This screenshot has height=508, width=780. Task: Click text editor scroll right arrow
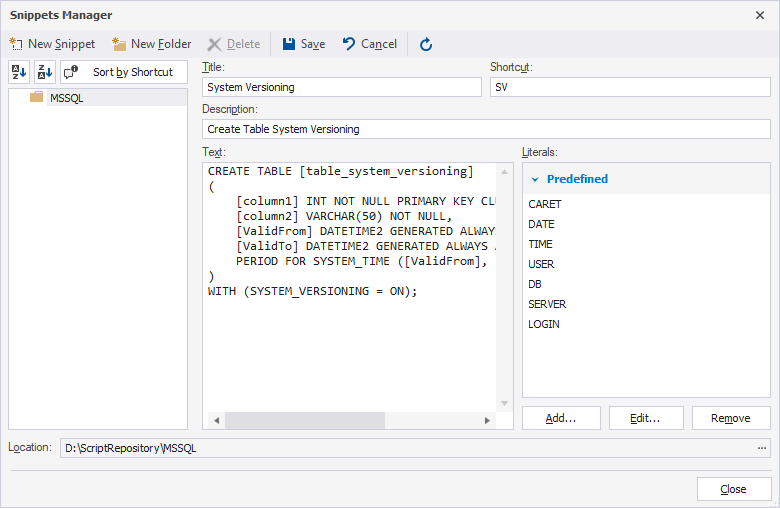[x=488, y=420]
